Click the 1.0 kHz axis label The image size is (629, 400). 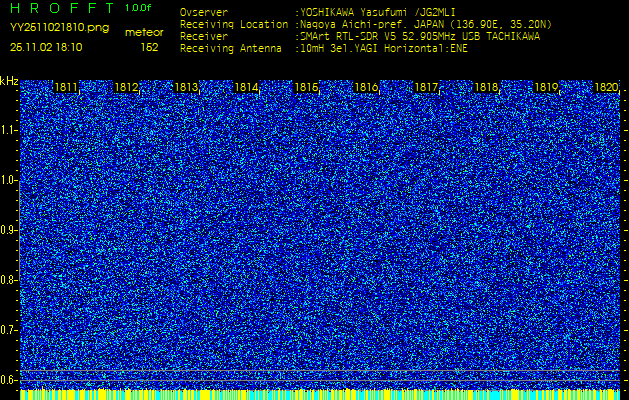[8, 181]
